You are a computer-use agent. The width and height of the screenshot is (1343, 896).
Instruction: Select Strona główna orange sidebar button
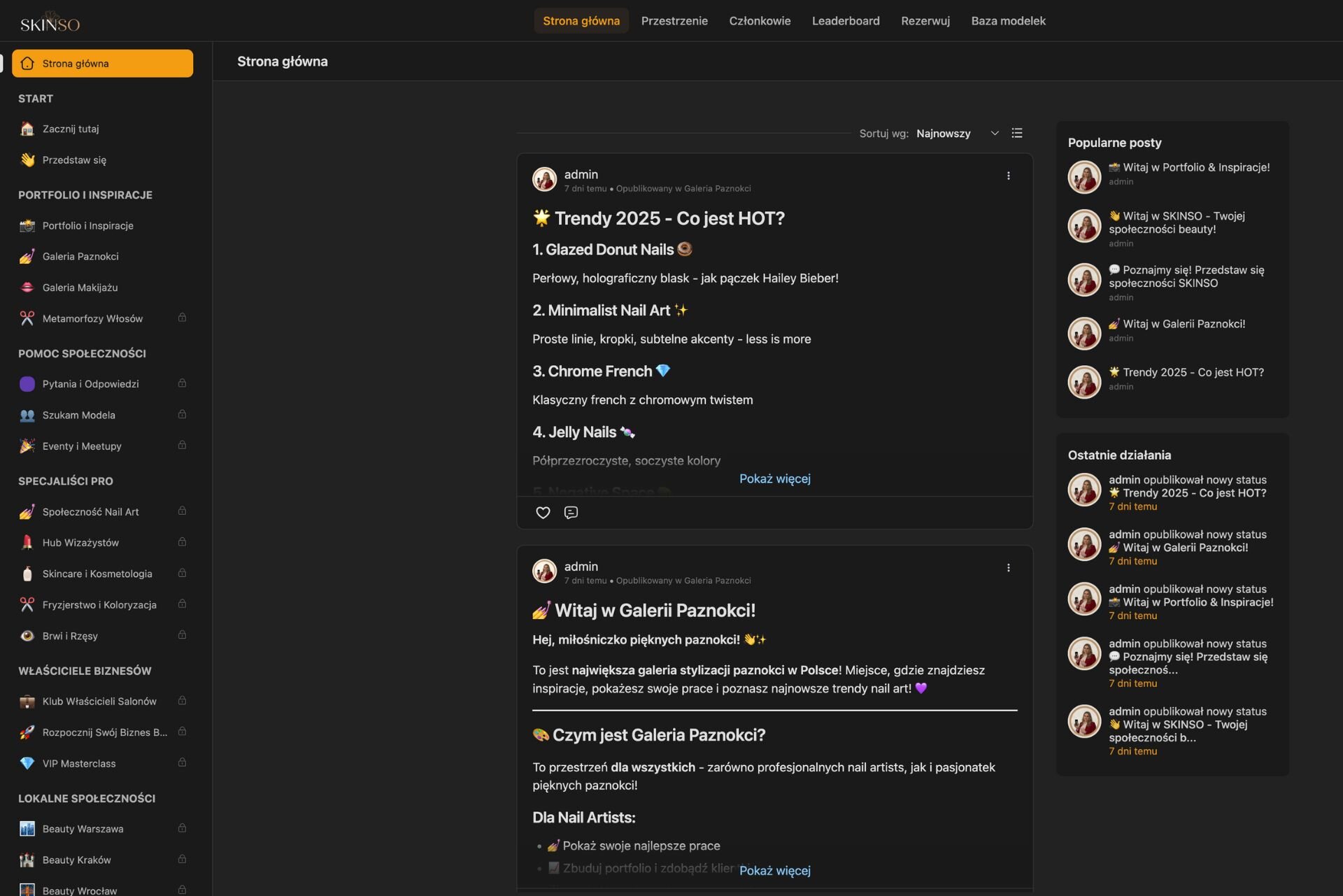(102, 64)
